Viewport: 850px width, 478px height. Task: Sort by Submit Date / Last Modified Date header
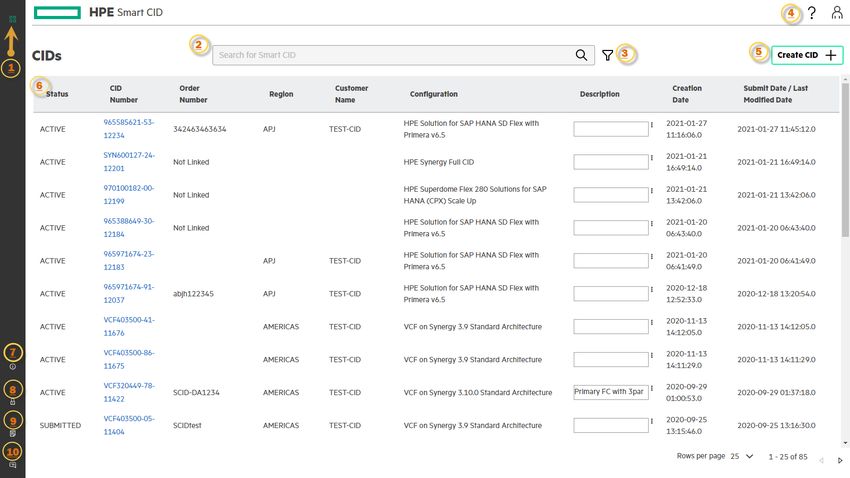[776, 94]
